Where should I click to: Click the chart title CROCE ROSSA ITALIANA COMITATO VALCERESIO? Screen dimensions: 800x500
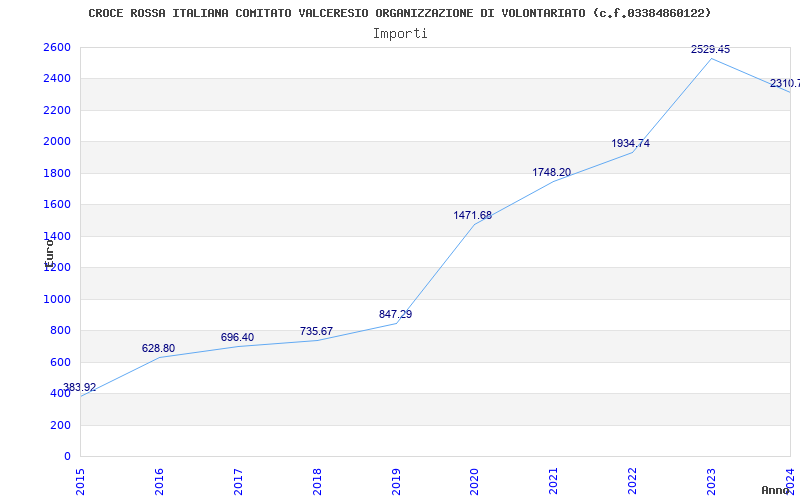click(399, 13)
